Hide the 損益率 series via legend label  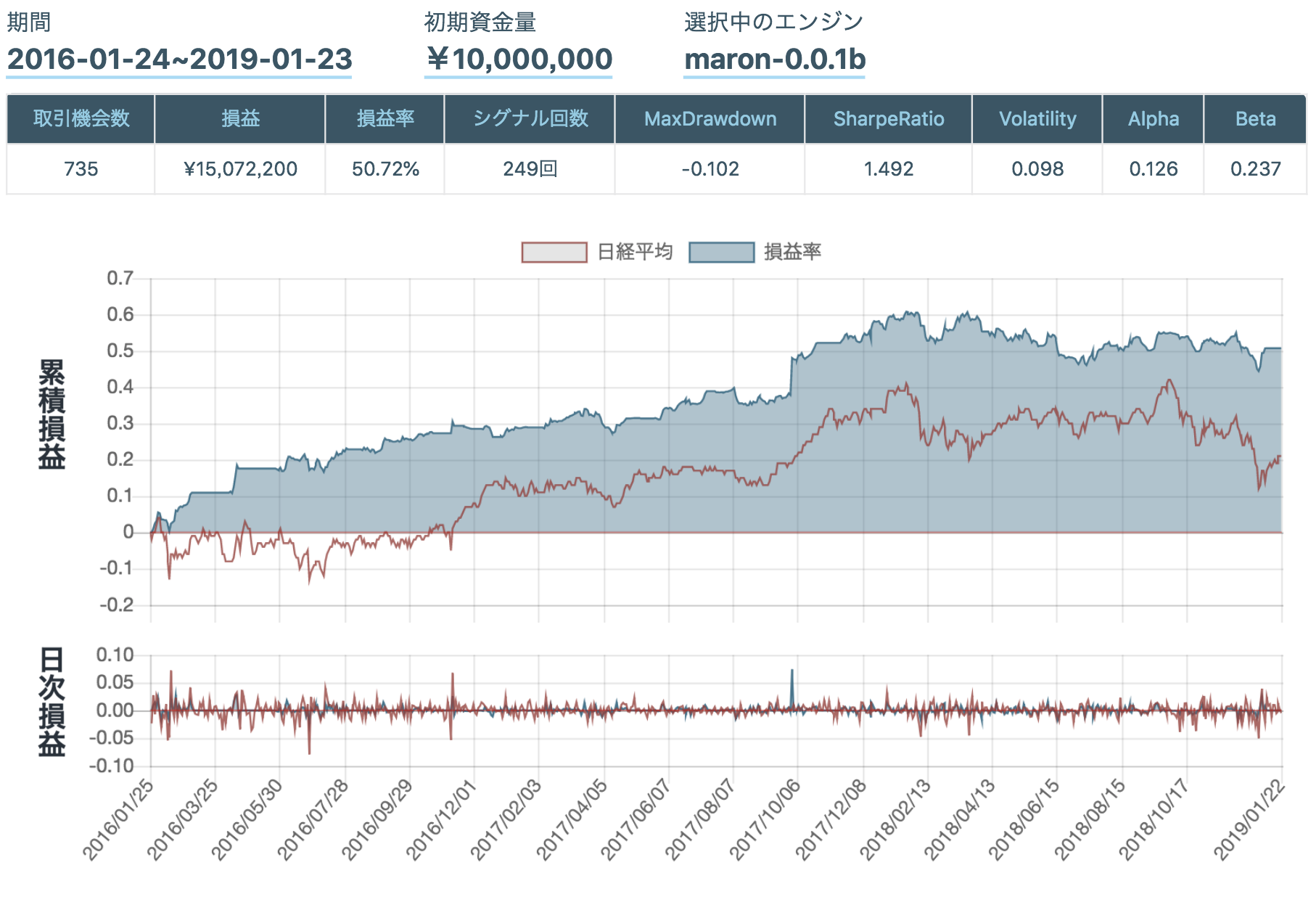(792, 252)
